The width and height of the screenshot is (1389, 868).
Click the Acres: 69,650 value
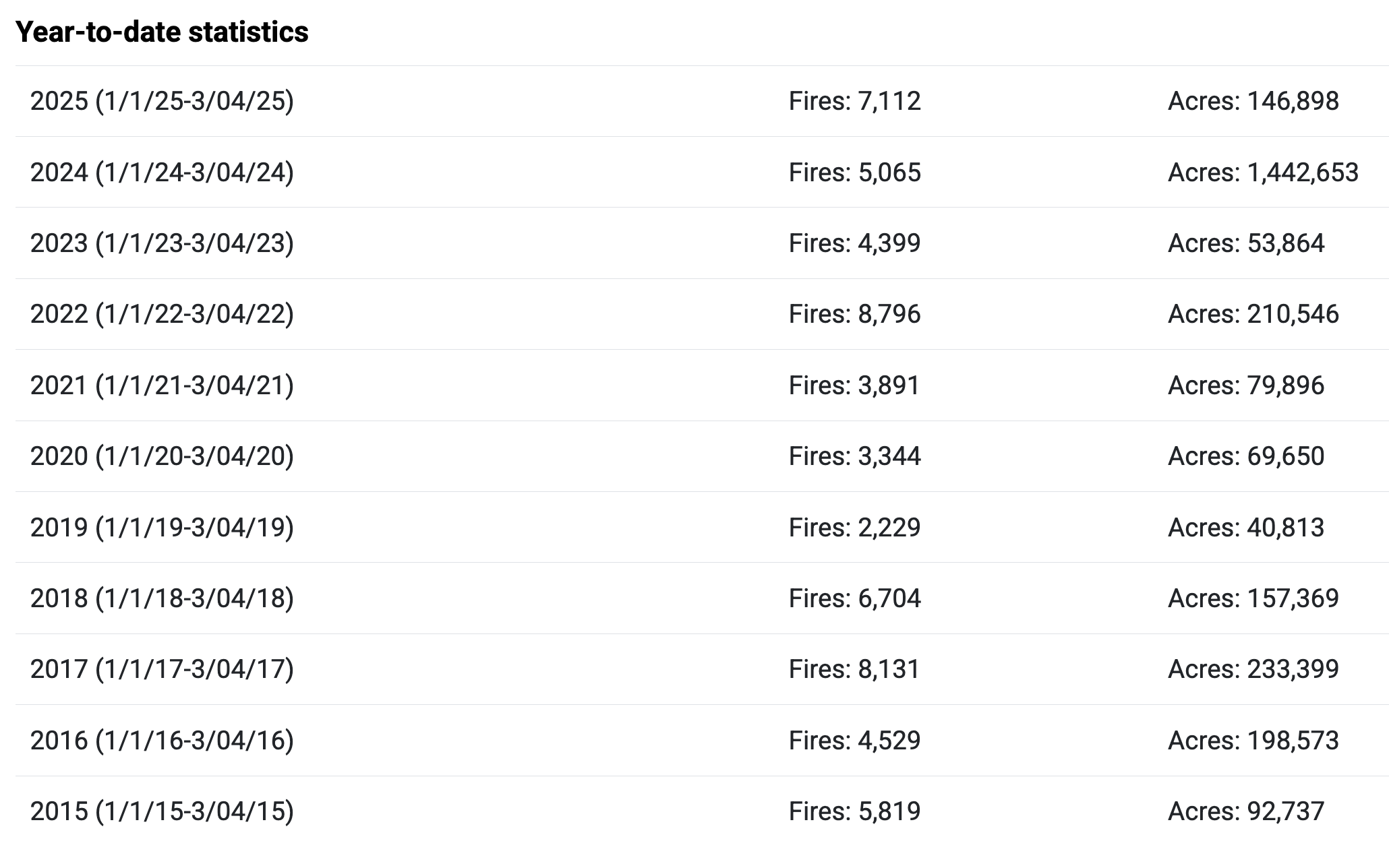coord(1245,456)
